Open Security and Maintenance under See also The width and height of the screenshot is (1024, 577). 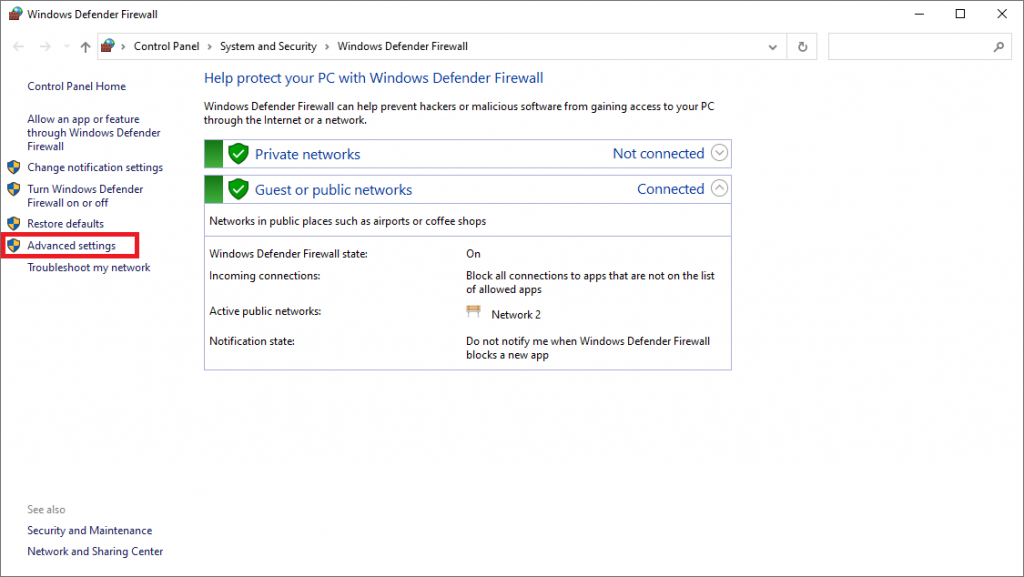[89, 530]
